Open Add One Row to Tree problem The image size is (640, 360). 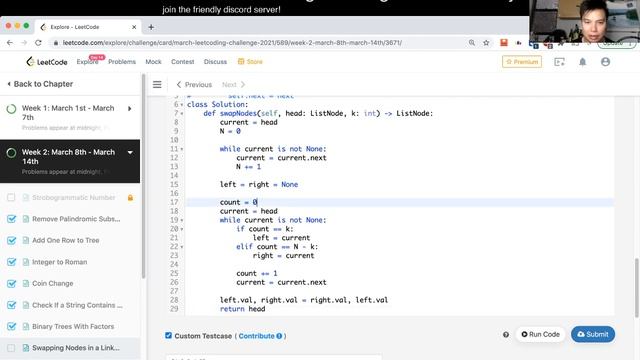(x=66, y=240)
